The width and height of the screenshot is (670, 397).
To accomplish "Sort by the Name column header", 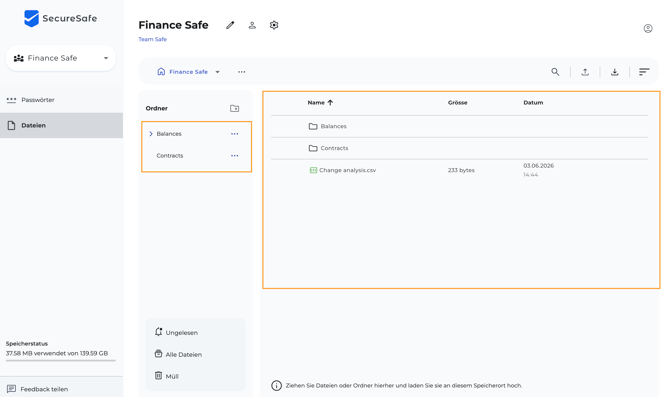I will click(316, 103).
